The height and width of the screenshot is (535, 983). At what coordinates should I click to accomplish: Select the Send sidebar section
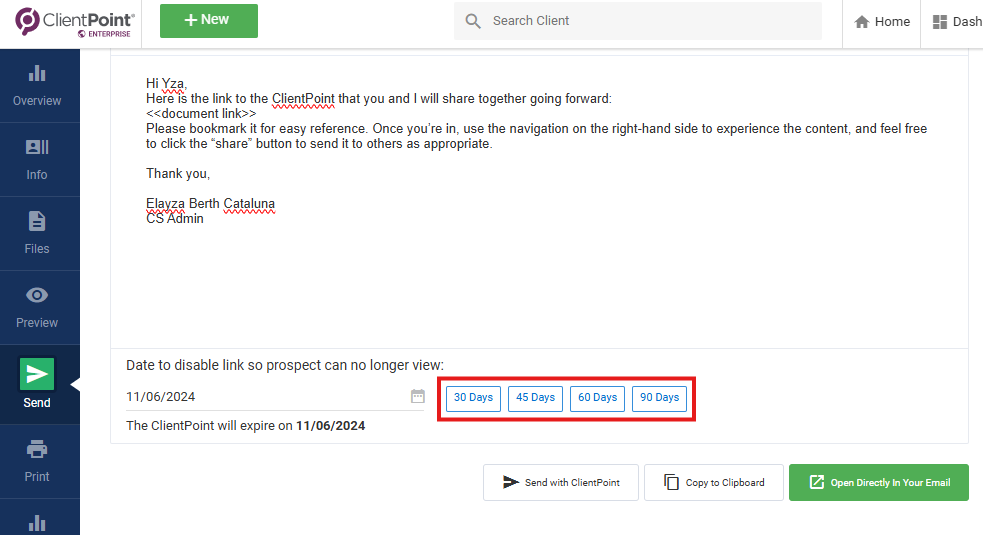pyautogui.click(x=37, y=384)
